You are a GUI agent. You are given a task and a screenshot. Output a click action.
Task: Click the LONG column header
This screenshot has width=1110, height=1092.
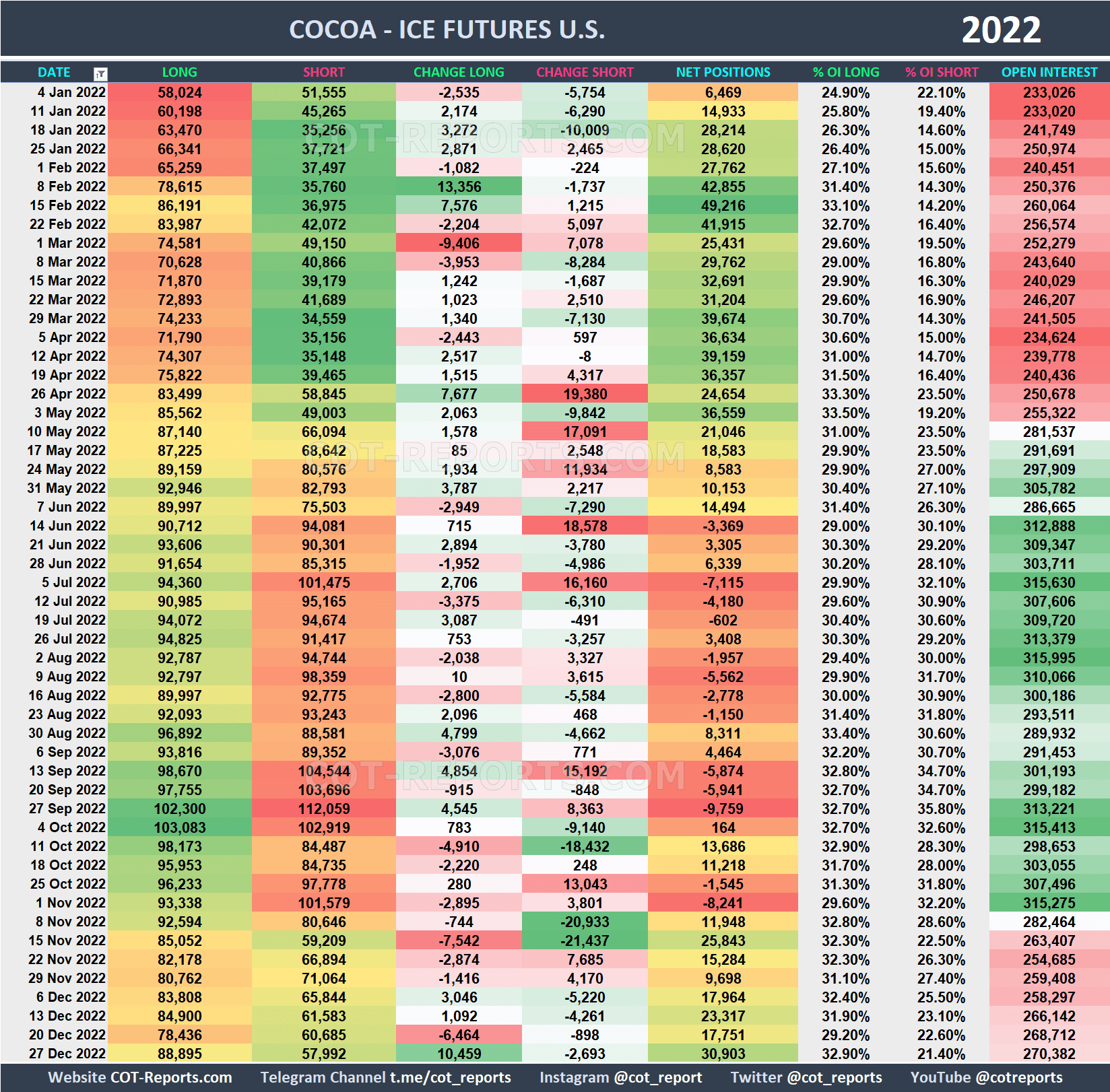tap(178, 72)
